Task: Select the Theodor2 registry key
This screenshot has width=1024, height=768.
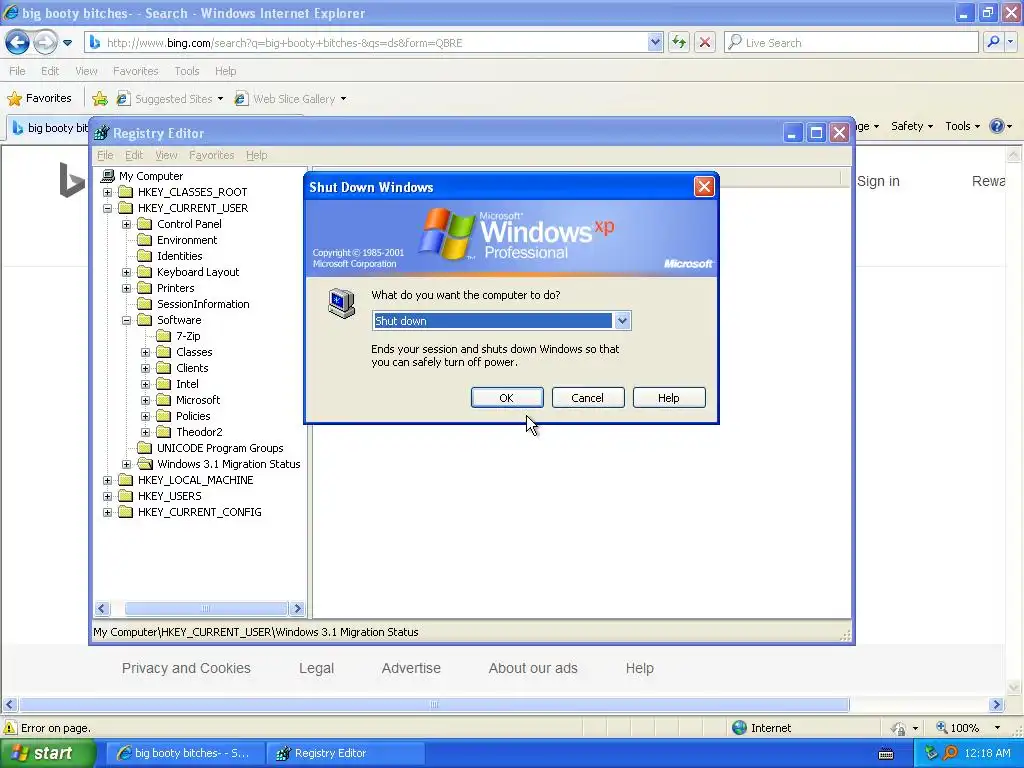Action: 199,432
